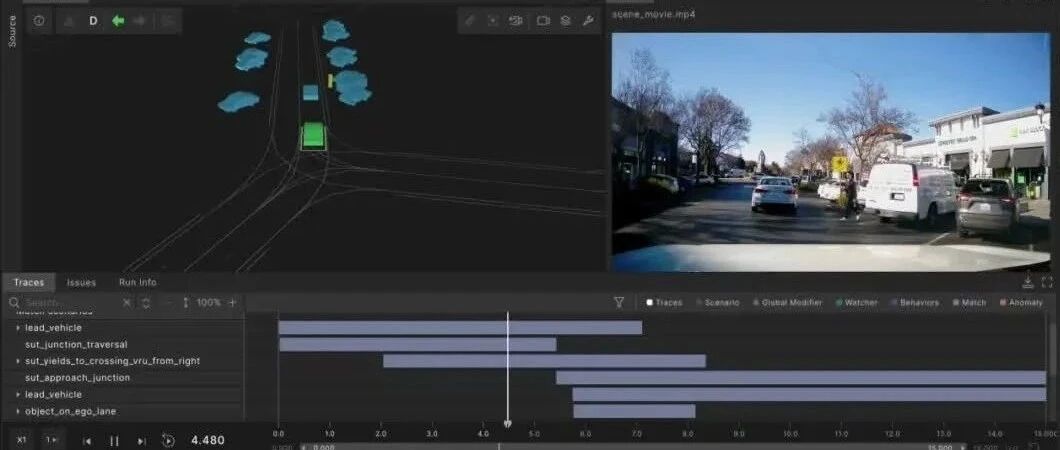Click the green back arrow icon
The width and height of the screenshot is (1060, 450).
[x=118, y=21]
